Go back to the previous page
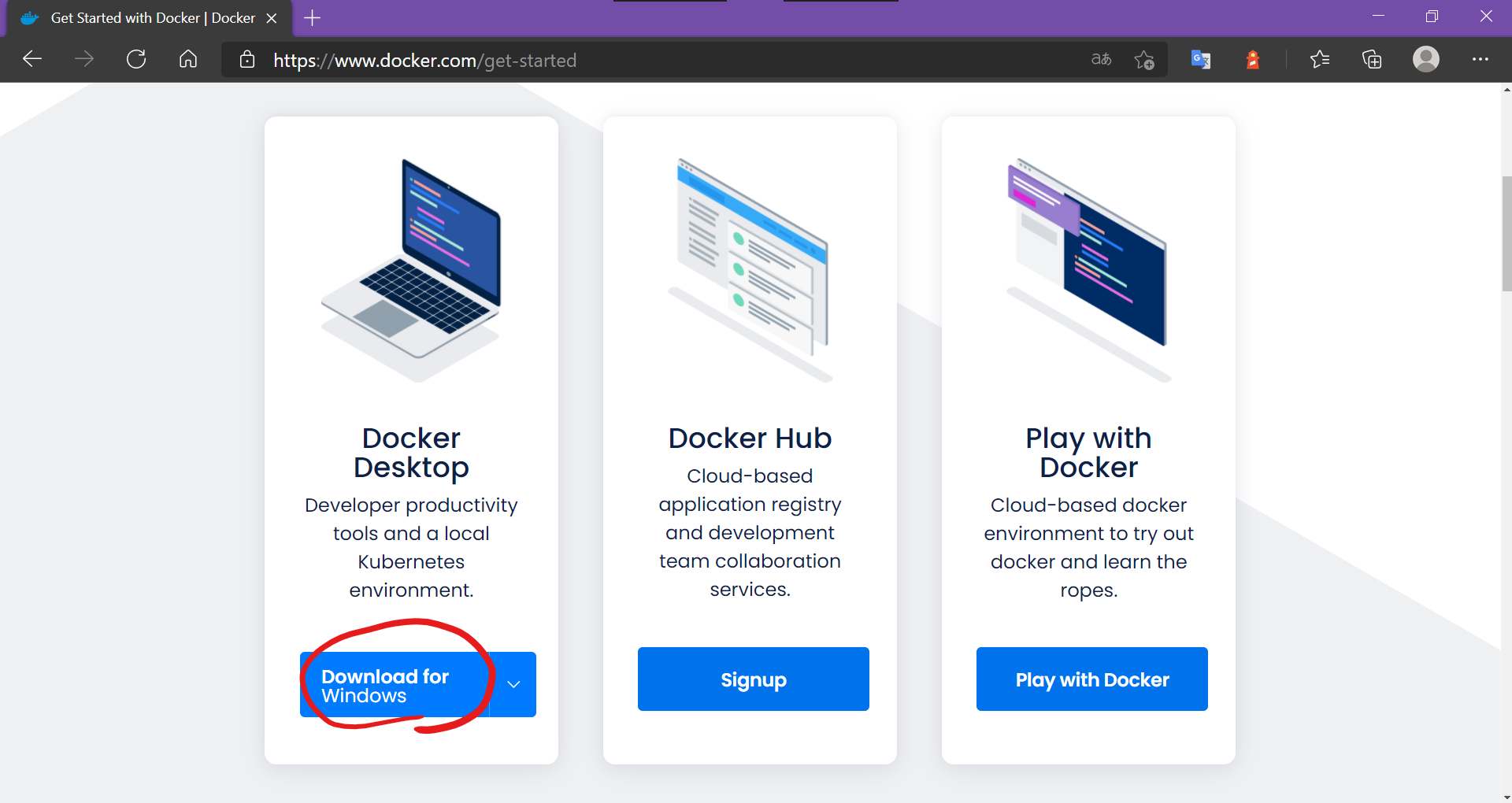 point(32,59)
